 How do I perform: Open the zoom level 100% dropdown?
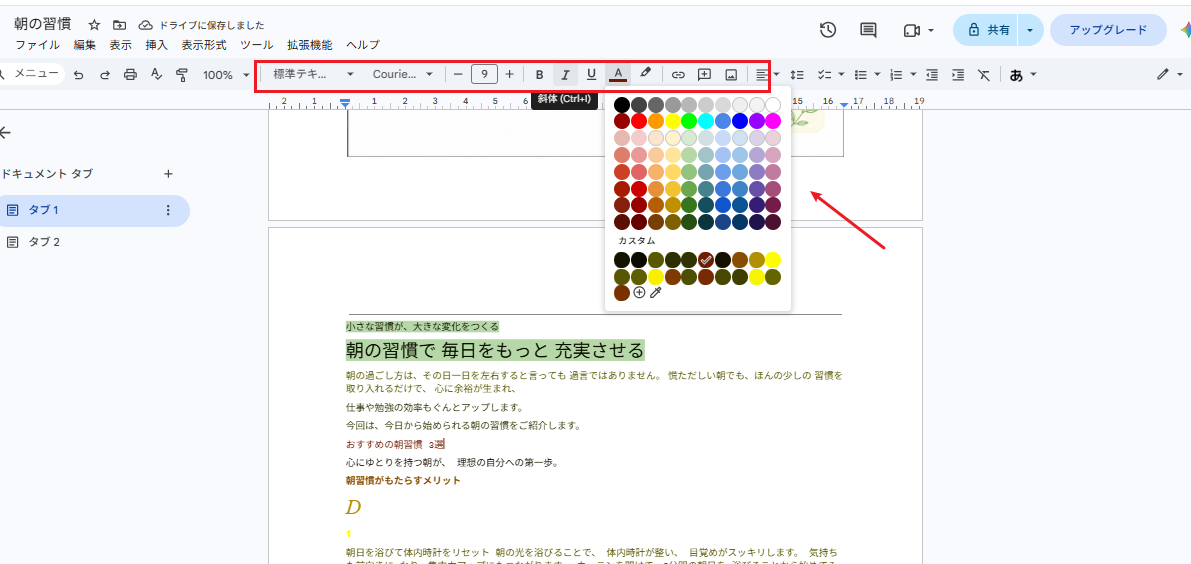[x=226, y=74]
